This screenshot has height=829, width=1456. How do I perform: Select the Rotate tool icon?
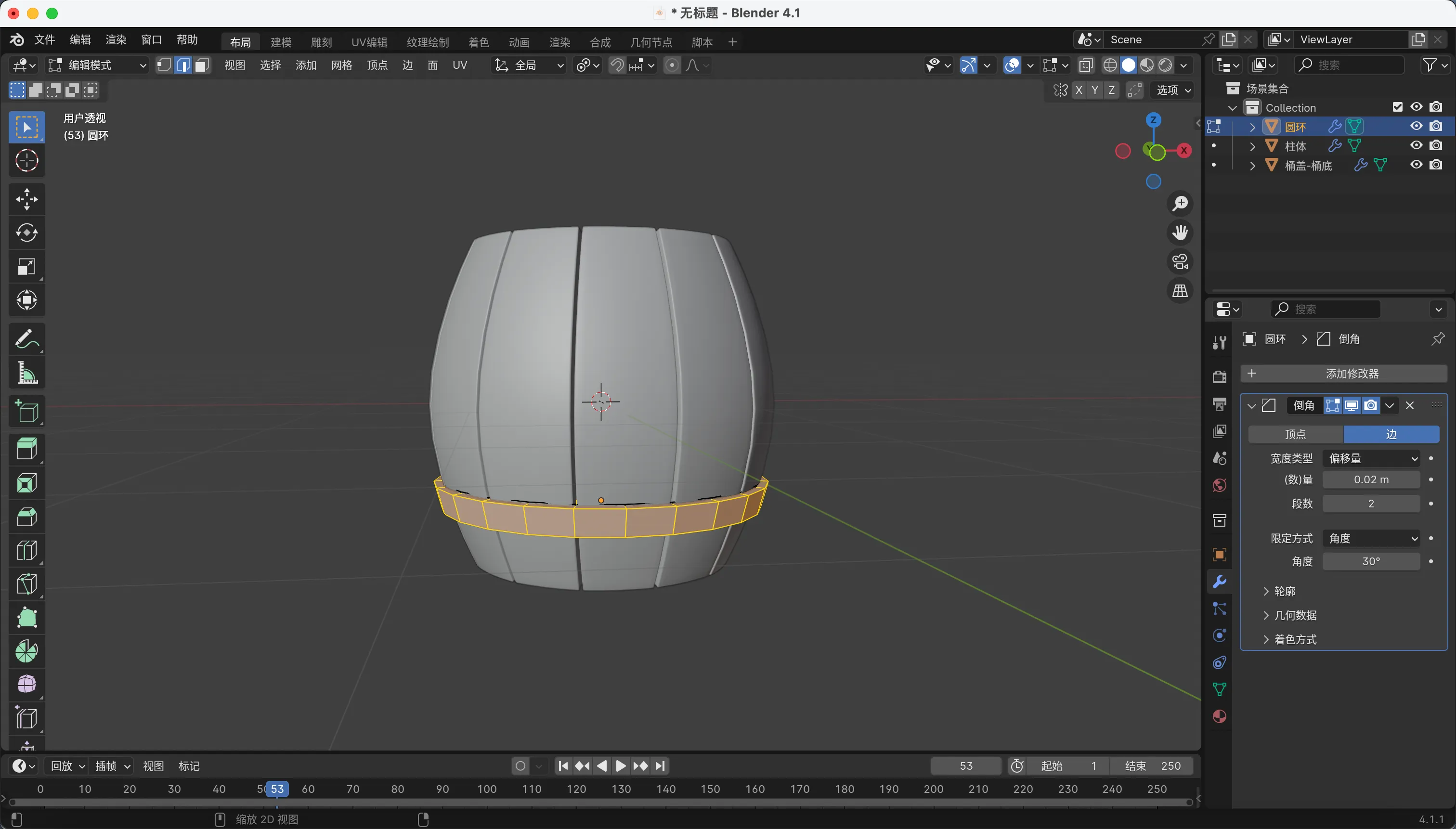[x=27, y=233]
